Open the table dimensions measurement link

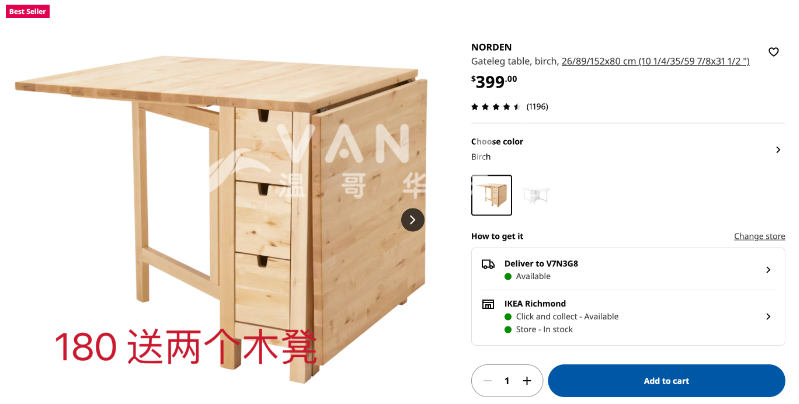655,61
